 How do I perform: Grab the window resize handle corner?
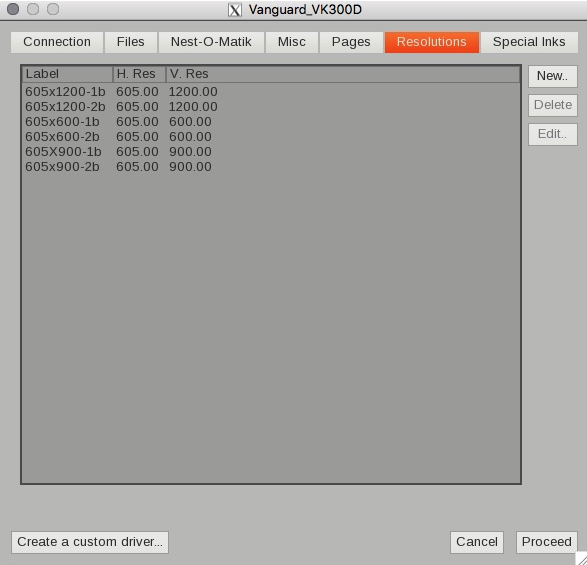pos(581,559)
